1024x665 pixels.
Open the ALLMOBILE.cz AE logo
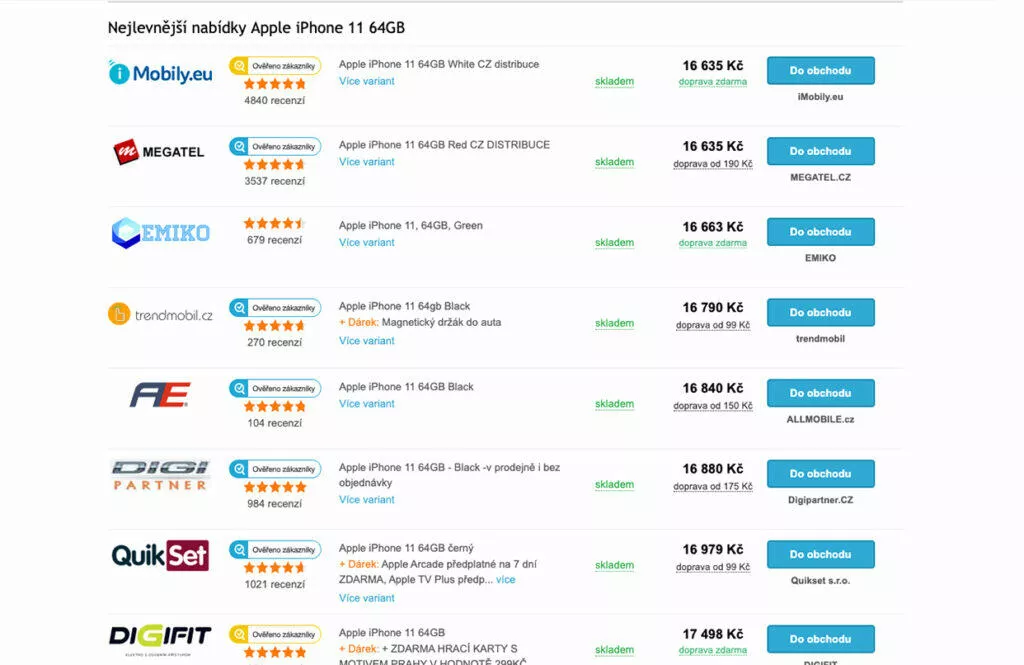(x=160, y=395)
